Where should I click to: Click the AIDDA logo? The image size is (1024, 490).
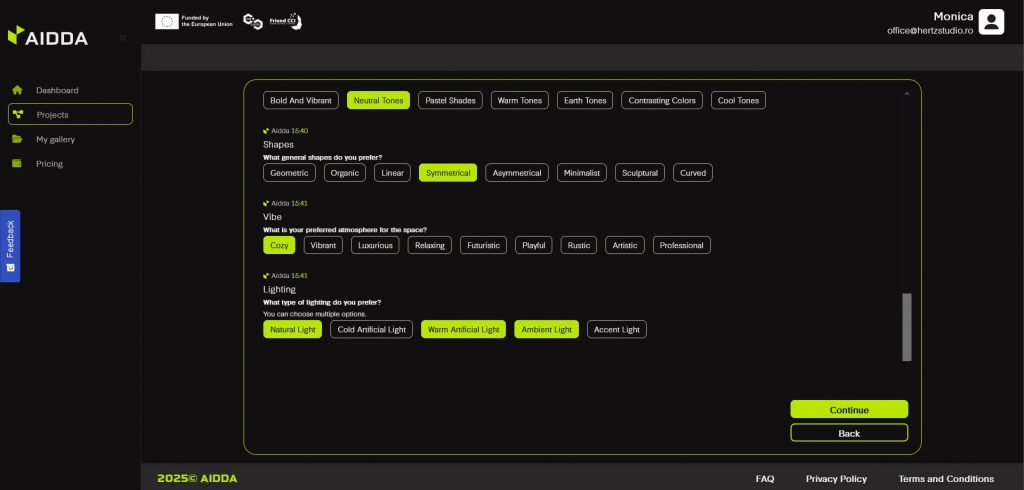pyautogui.click(x=48, y=36)
